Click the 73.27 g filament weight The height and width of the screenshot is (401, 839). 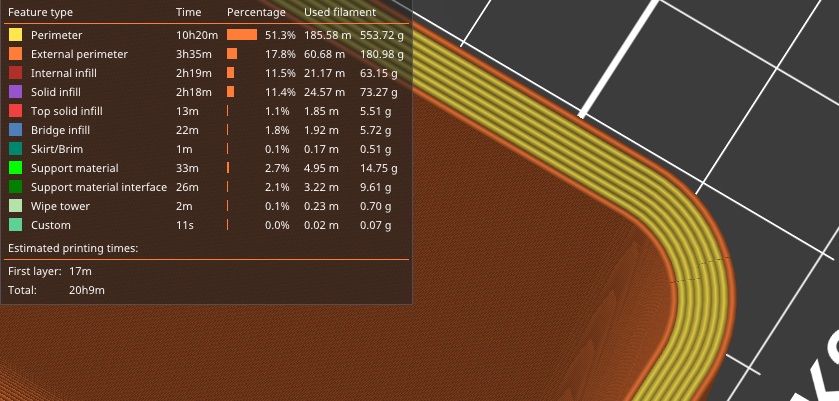point(379,92)
